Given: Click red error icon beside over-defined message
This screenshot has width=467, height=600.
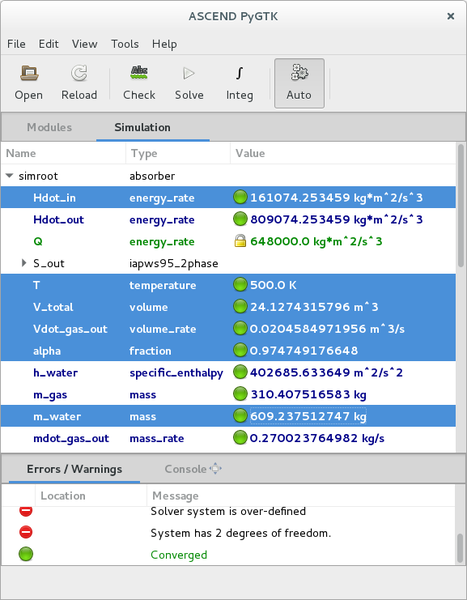Looking at the screenshot, I should 26,511.
